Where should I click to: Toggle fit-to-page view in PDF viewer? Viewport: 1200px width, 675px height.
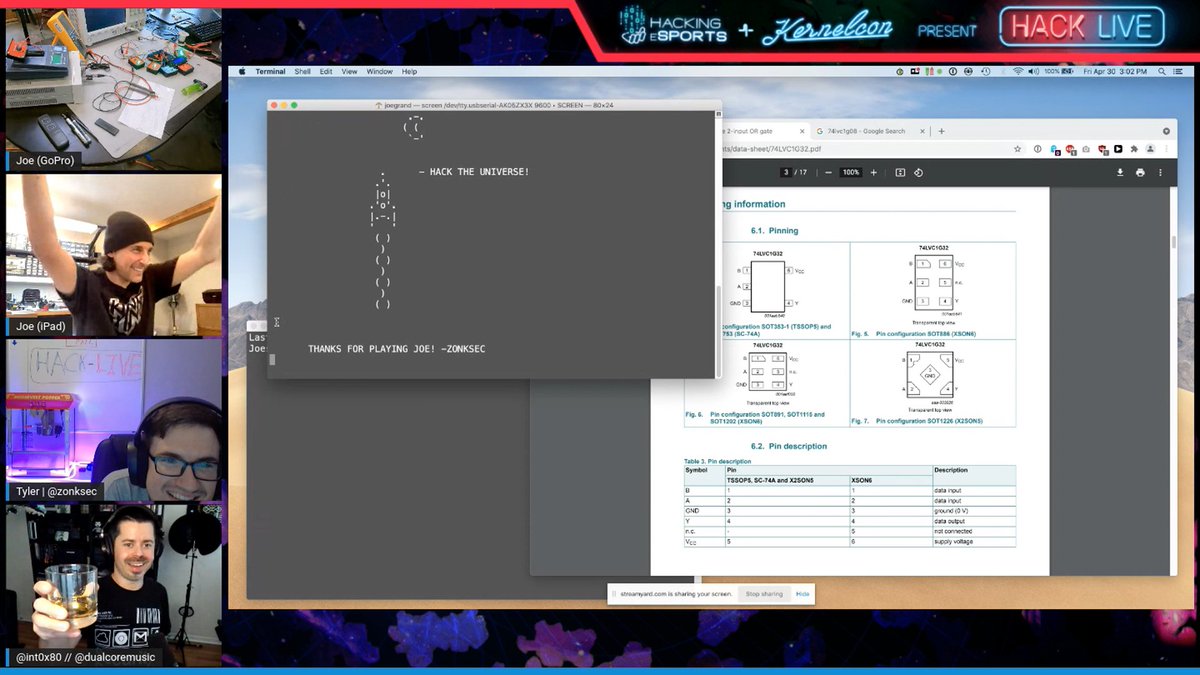coord(901,171)
